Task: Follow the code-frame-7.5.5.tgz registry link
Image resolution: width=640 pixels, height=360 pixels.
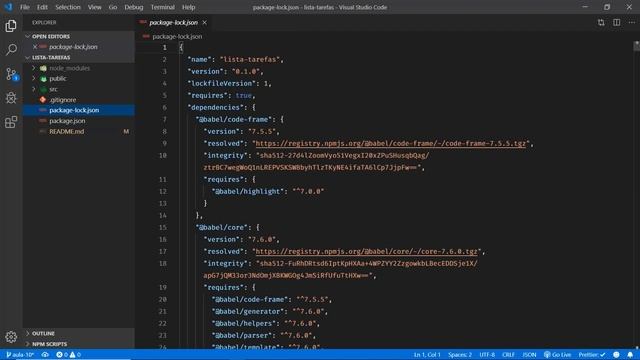Action: pos(391,143)
